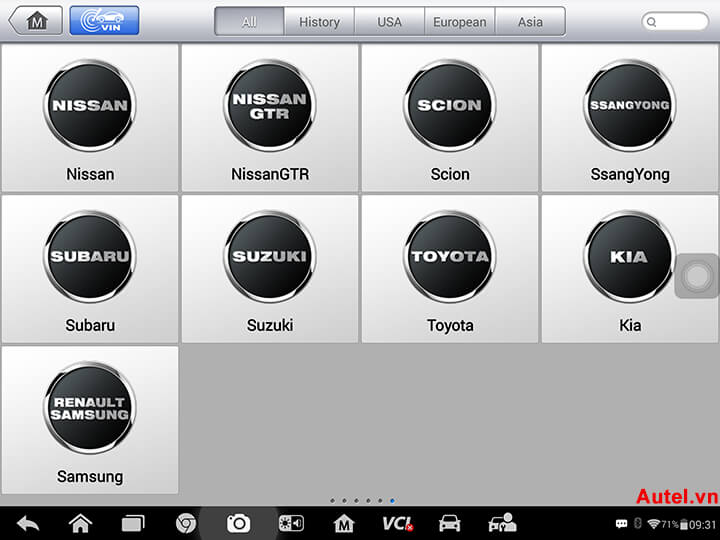This screenshot has width=720, height=540.
Task: Jump to the first page dot
Action: tap(332, 501)
